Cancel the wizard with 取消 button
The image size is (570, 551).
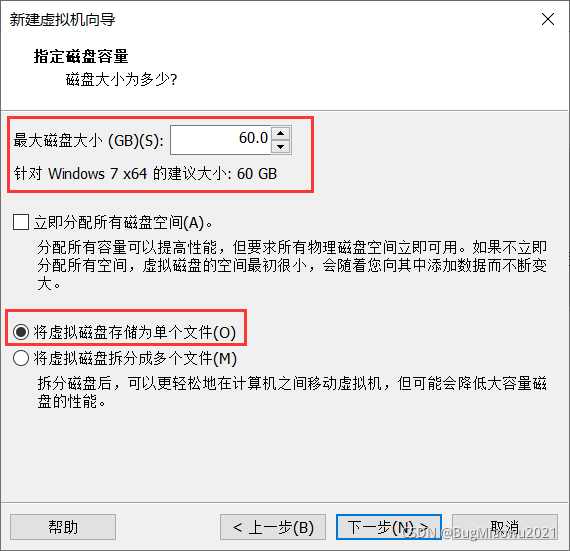click(505, 527)
